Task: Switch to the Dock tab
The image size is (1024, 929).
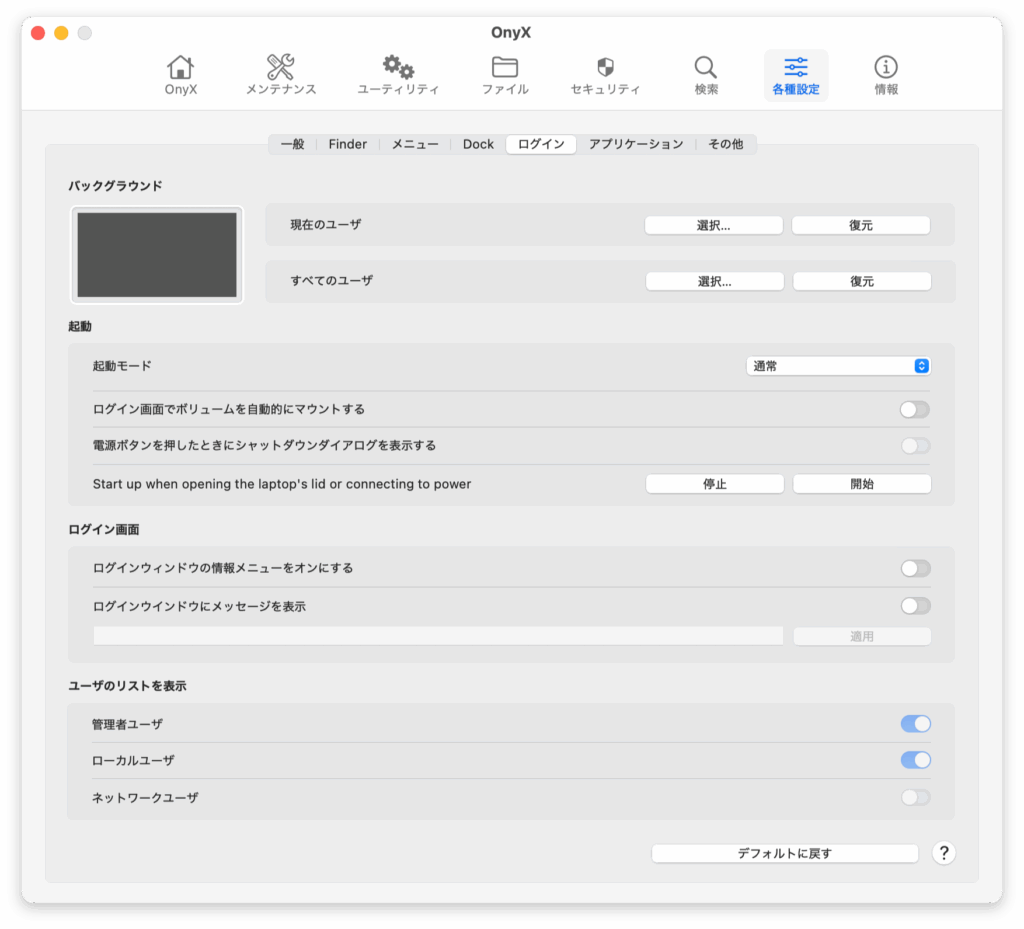Action: pos(478,144)
